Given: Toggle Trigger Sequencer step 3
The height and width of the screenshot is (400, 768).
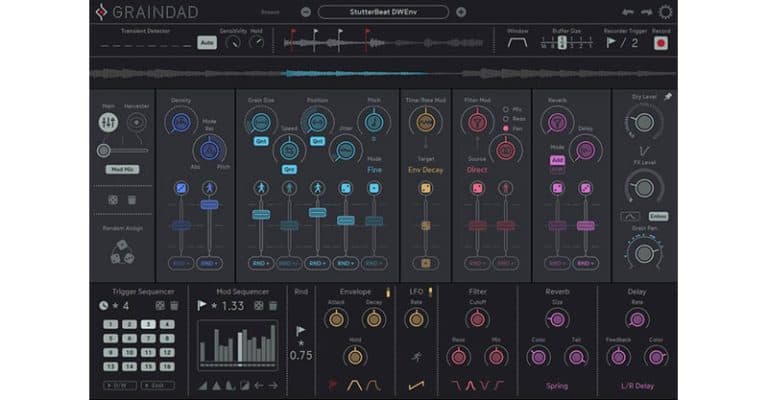Looking at the screenshot, I should 148,324.
